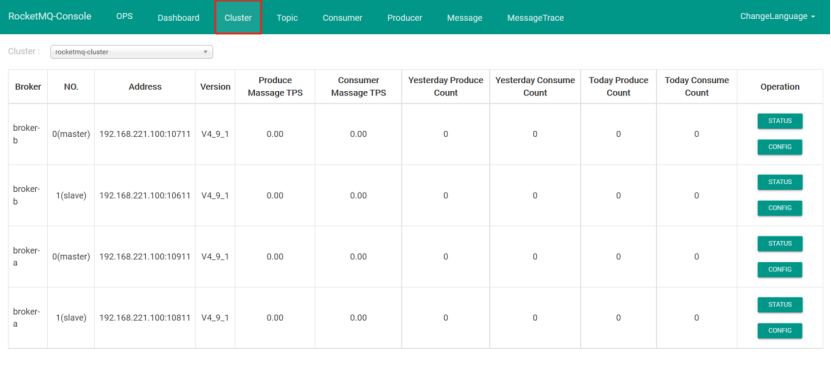This screenshot has height=370, width=831.
Task: Click the Consumer Massage TPS header
Action: [358, 86]
